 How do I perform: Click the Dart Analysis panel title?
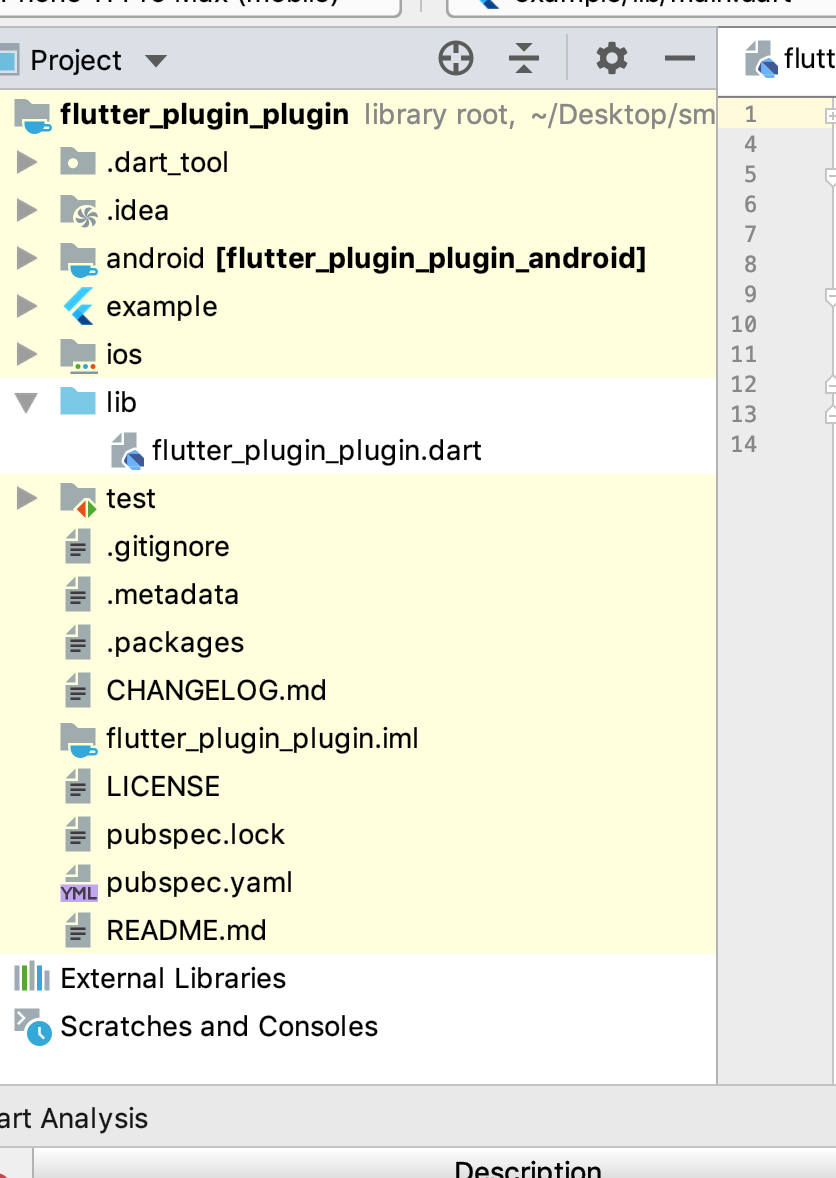[74, 1118]
